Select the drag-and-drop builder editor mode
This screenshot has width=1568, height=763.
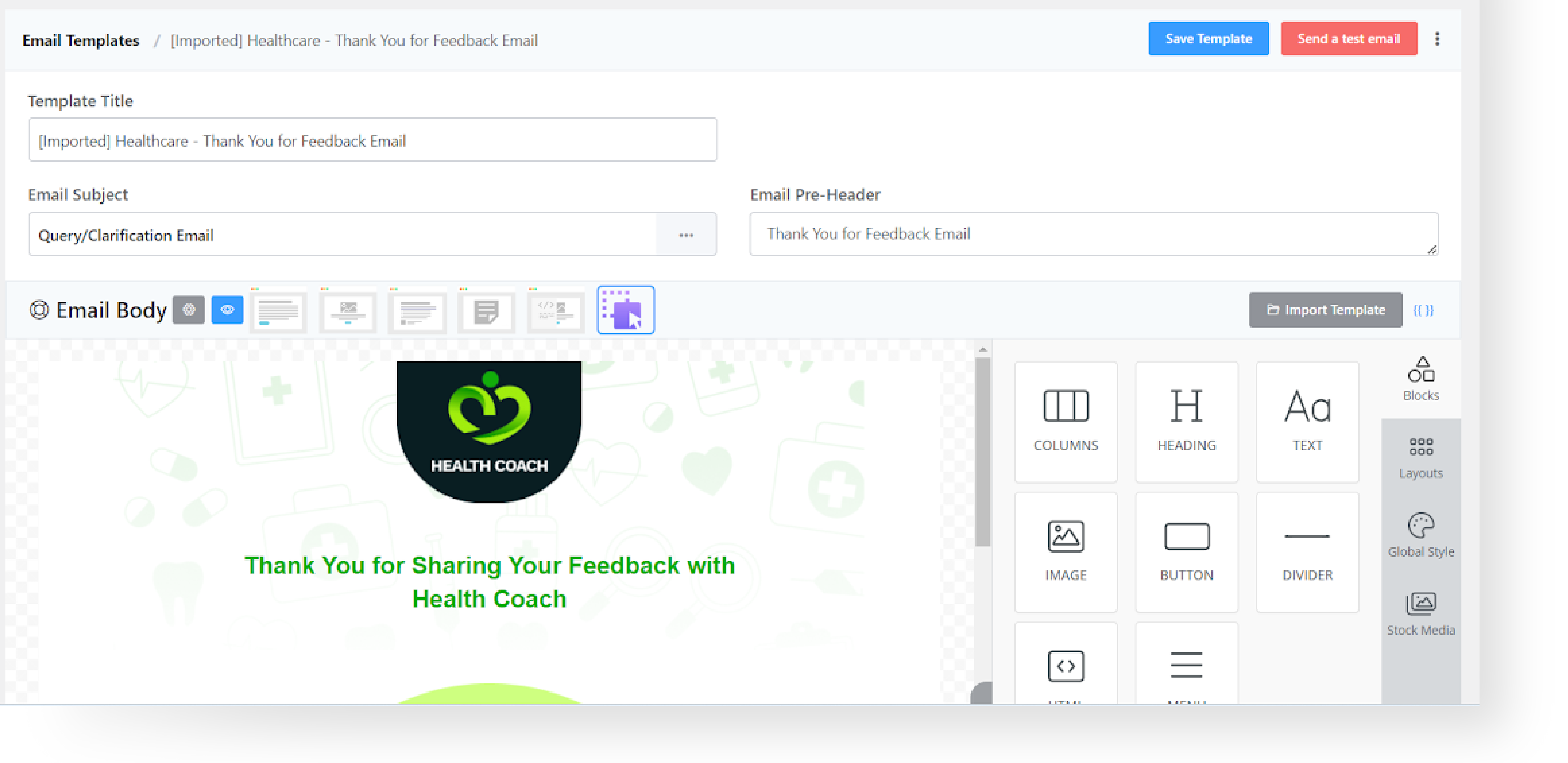coord(625,310)
